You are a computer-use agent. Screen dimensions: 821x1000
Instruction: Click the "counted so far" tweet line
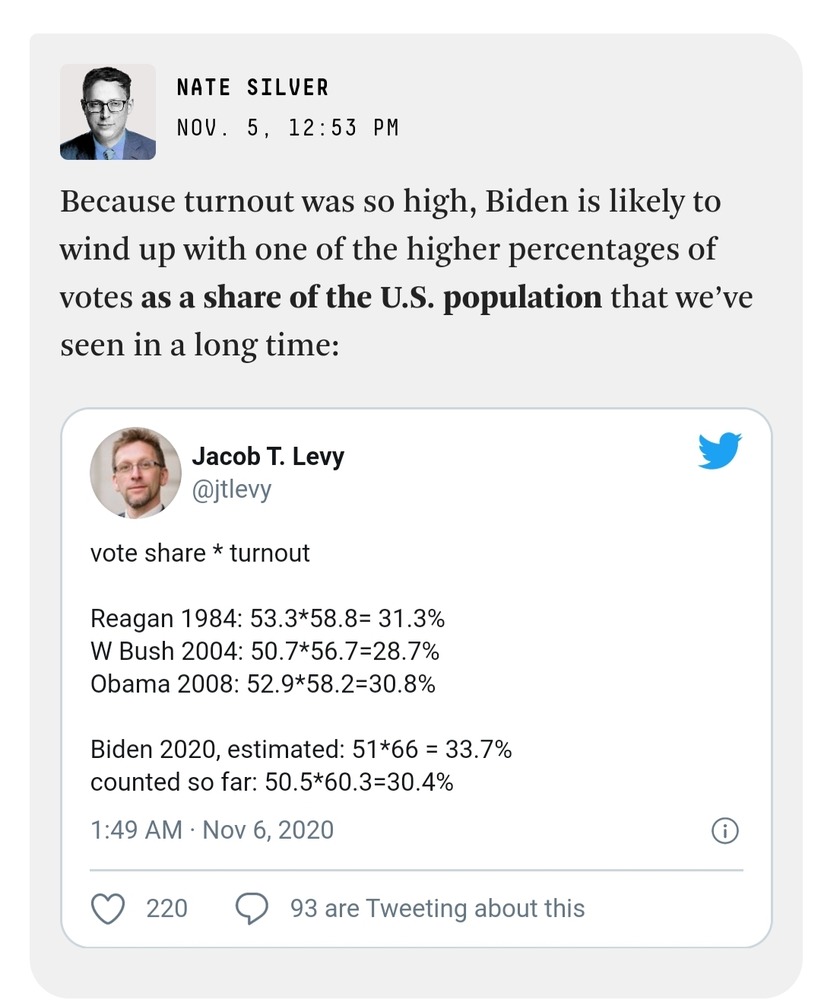point(272,783)
